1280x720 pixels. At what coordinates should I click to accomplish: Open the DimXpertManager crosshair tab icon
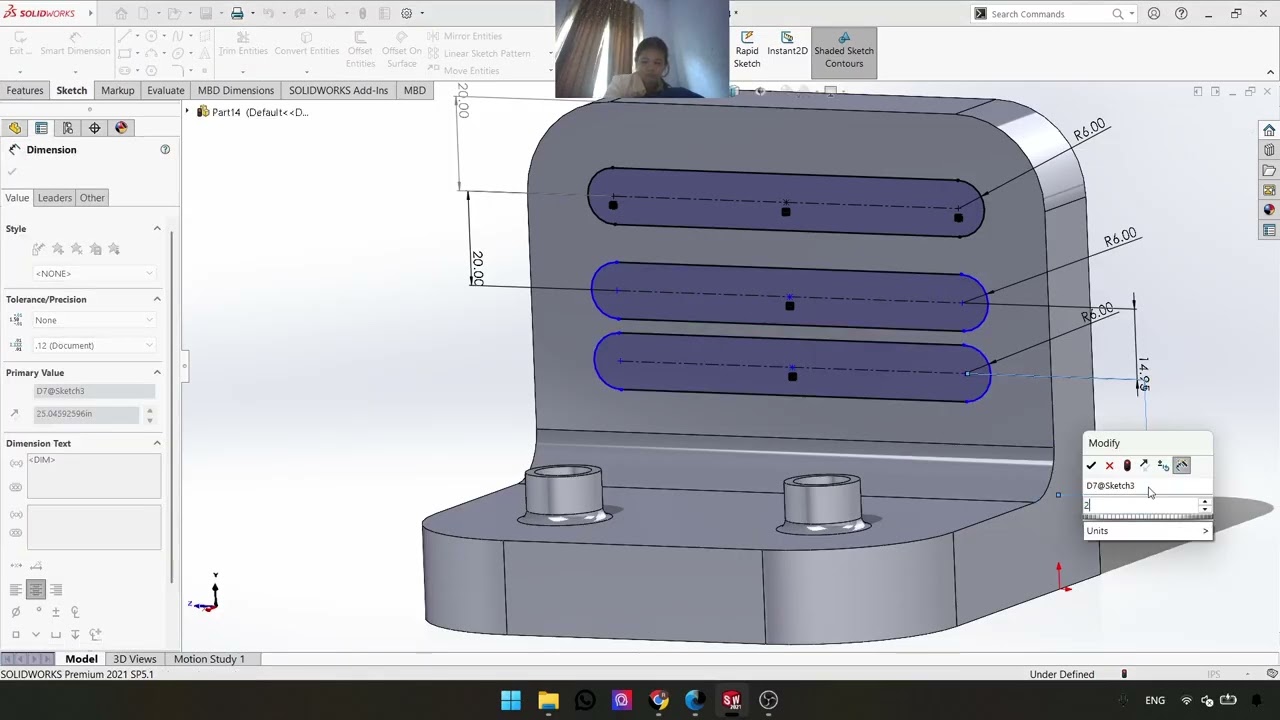[95, 128]
